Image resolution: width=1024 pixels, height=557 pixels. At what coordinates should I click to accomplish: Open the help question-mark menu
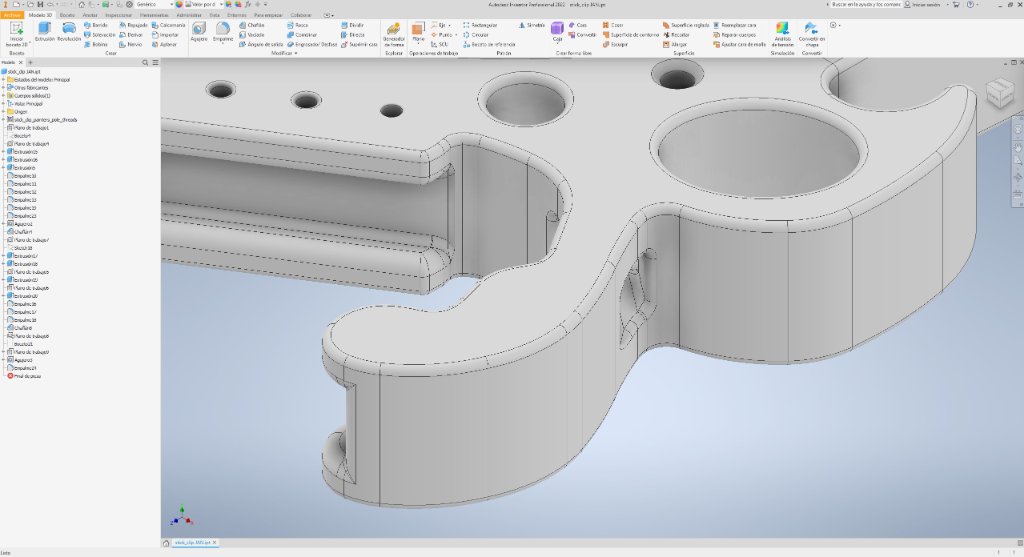tap(970, 5)
